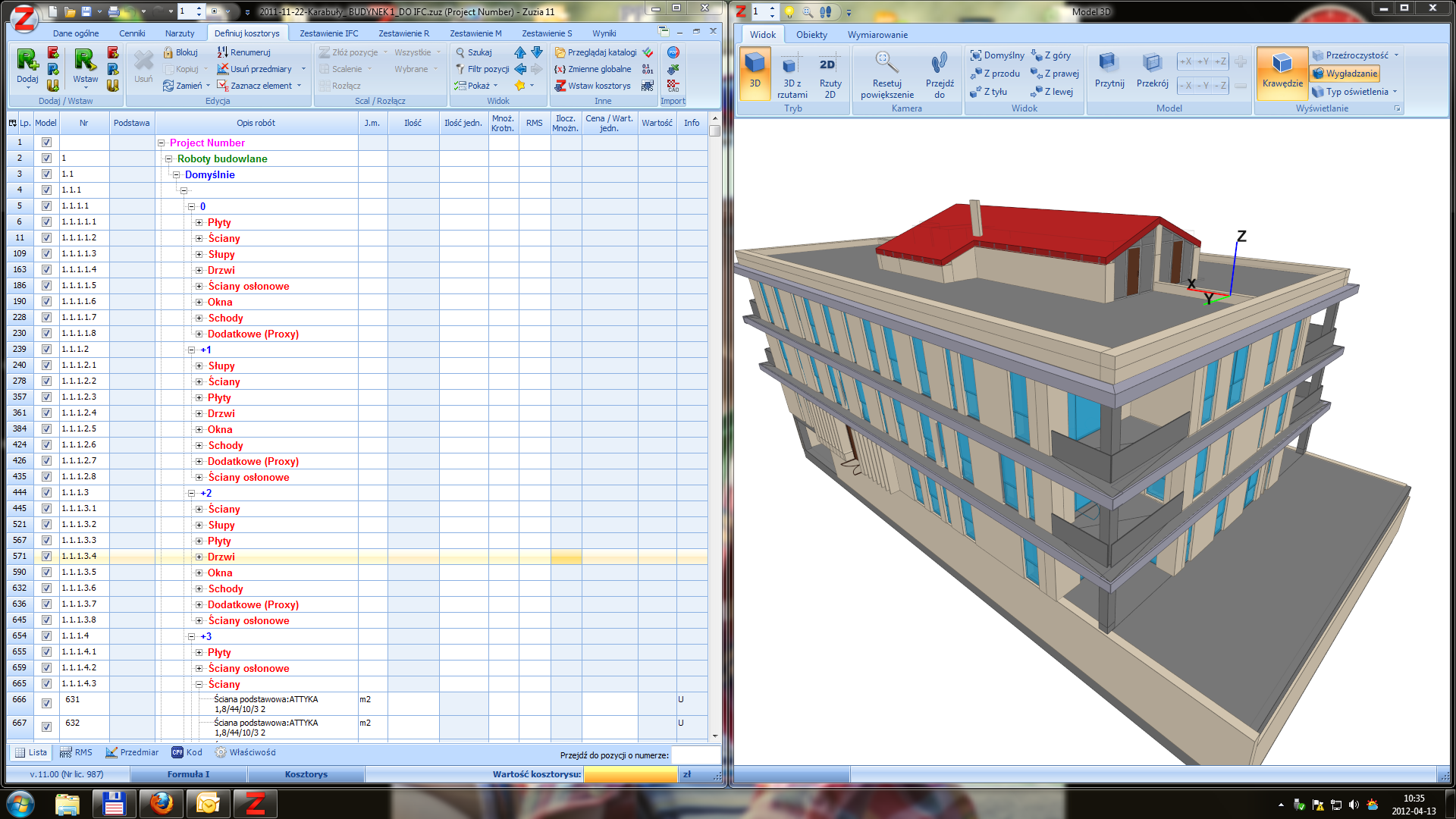
Task: Collapse the Domyślnie node
Action: [176, 175]
